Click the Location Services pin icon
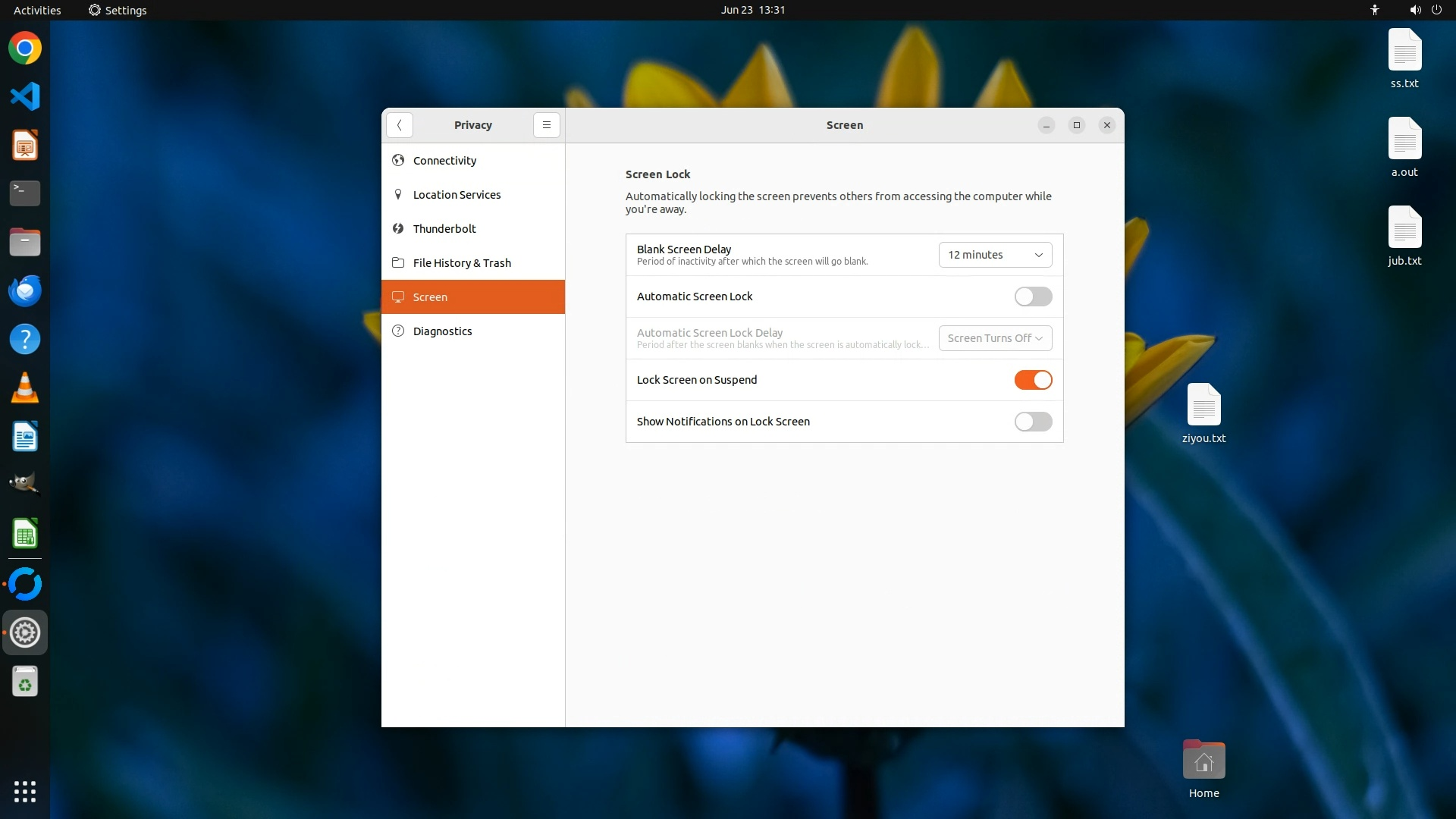The image size is (1456, 819). tap(398, 194)
